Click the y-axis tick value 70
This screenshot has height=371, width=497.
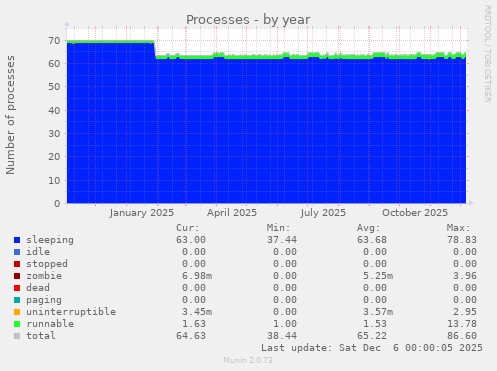tap(54, 41)
